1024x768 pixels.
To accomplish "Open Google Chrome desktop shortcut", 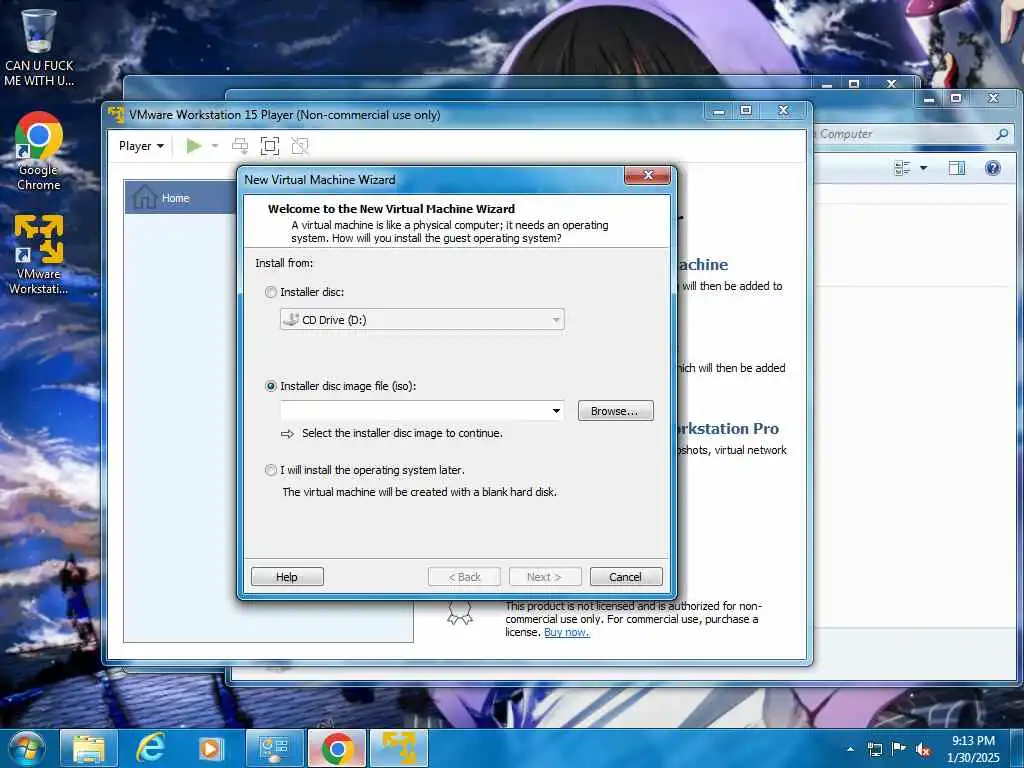I will (39, 152).
